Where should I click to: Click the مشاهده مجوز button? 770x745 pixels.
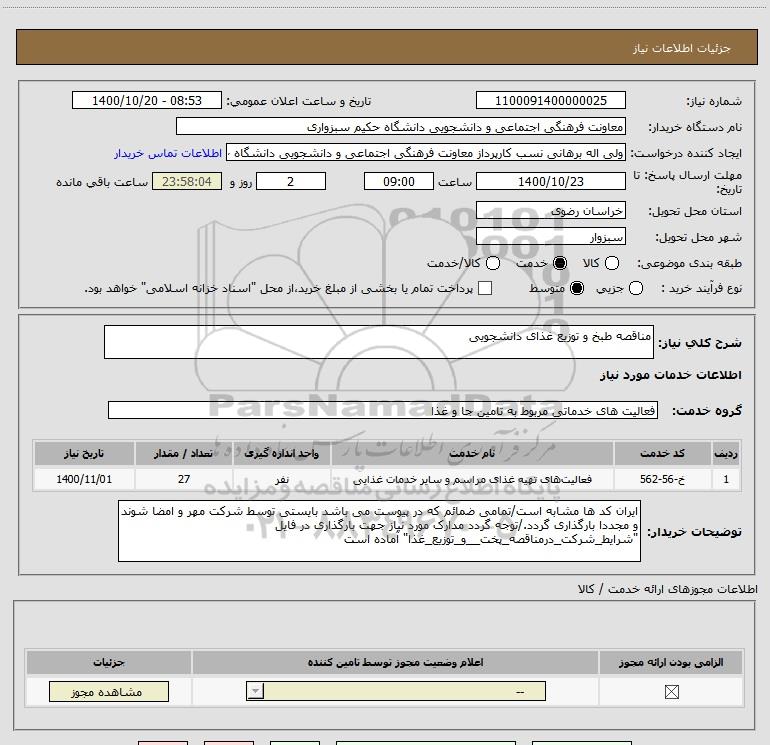click(109, 691)
